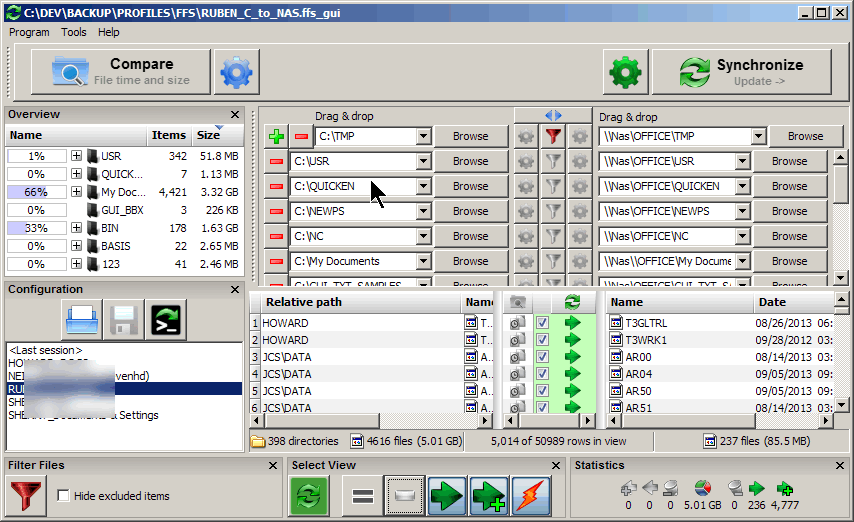
Task: Close the Overview panel
Action: click(x=235, y=114)
